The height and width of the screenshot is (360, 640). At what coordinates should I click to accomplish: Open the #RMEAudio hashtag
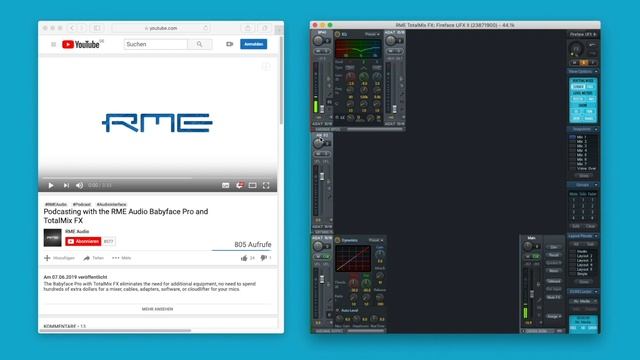(56, 204)
